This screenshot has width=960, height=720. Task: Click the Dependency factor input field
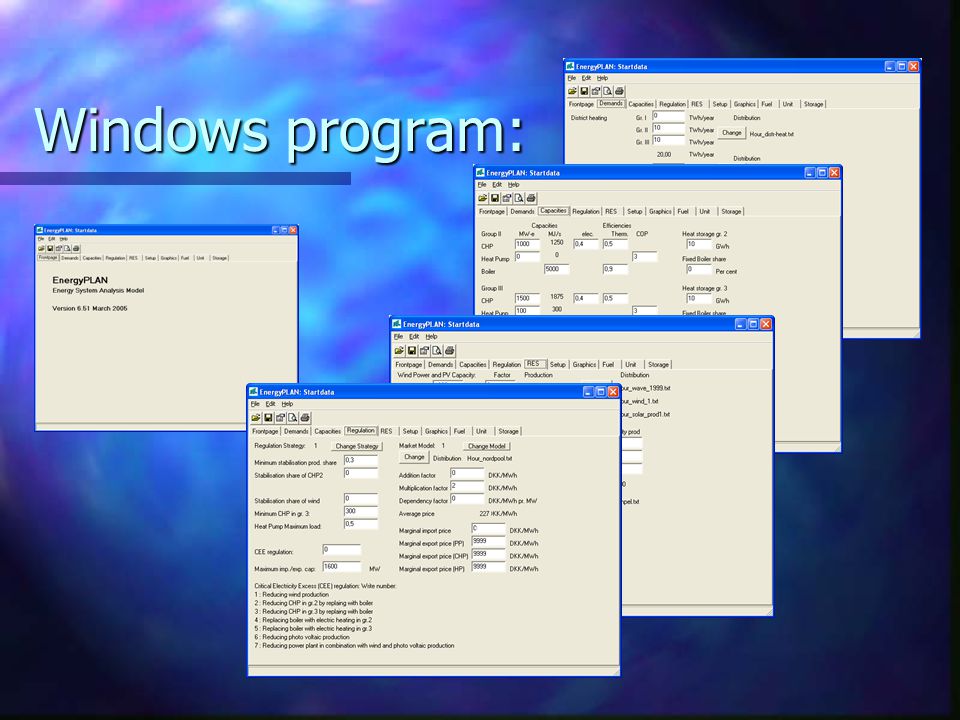pyautogui.click(x=467, y=499)
